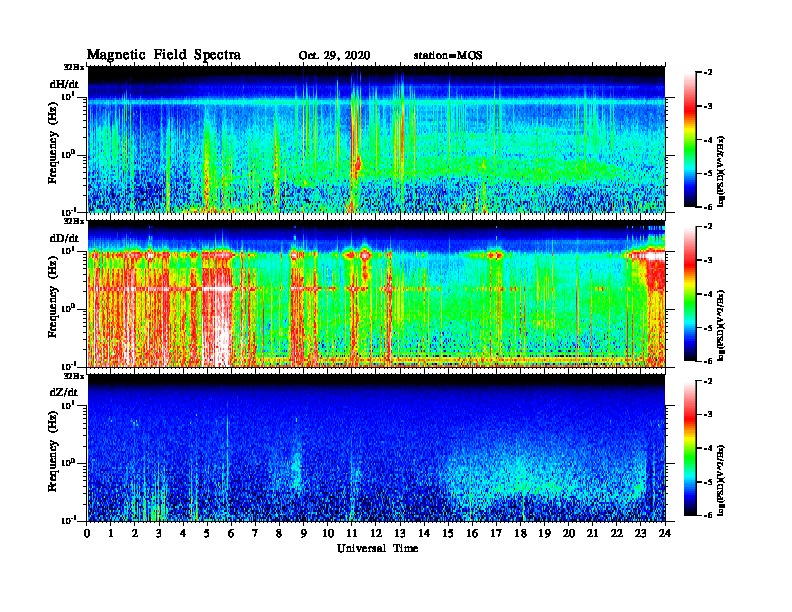
Task: Click hour 5 on the Universal Time axis
Action: 208,534
